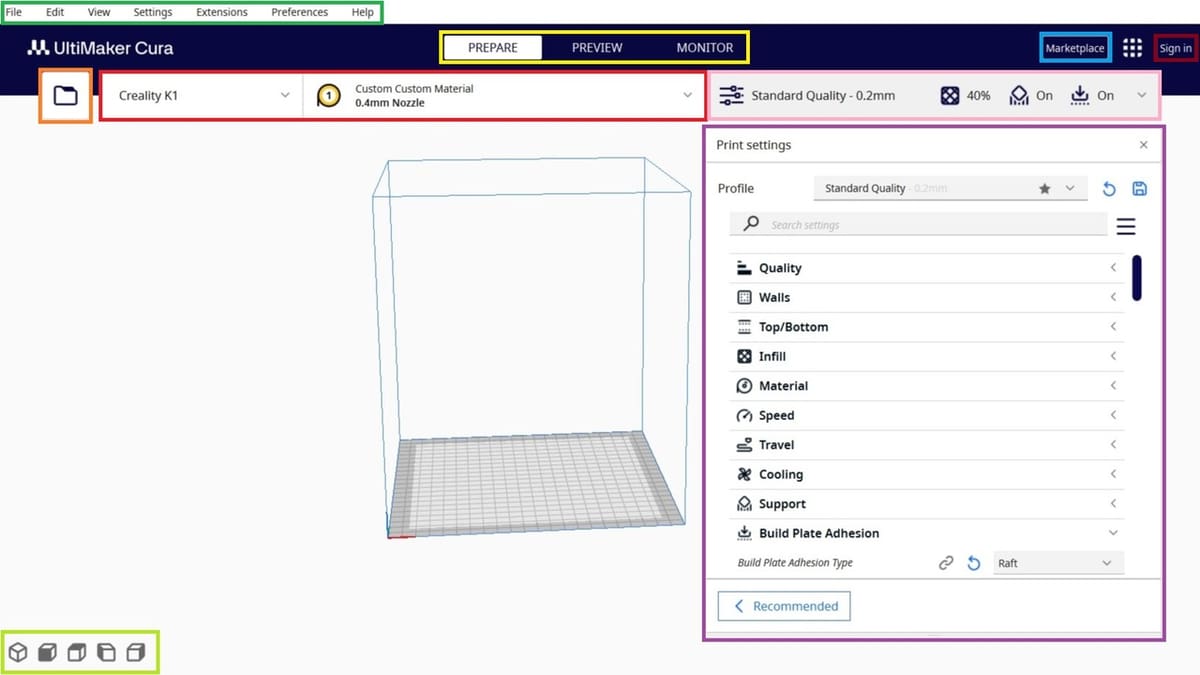Open the Custom Material nozzle configuration dropdown
This screenshot has height=675, width=1200.
505,96
